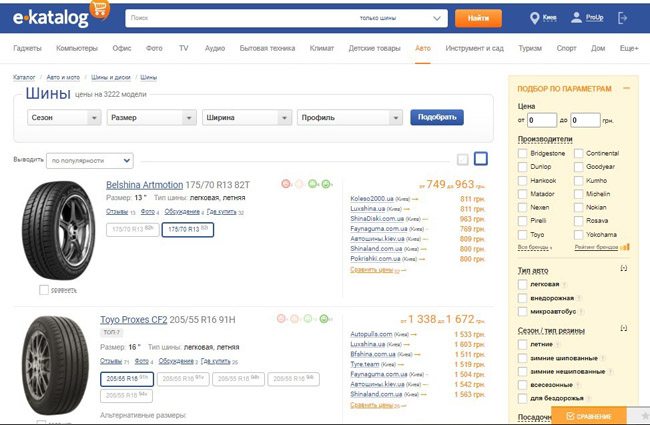Viewport: 650px width, 425px height.
Task: Open the e-katalog shopping cart logo icon
Action: (x=99, y=9)
